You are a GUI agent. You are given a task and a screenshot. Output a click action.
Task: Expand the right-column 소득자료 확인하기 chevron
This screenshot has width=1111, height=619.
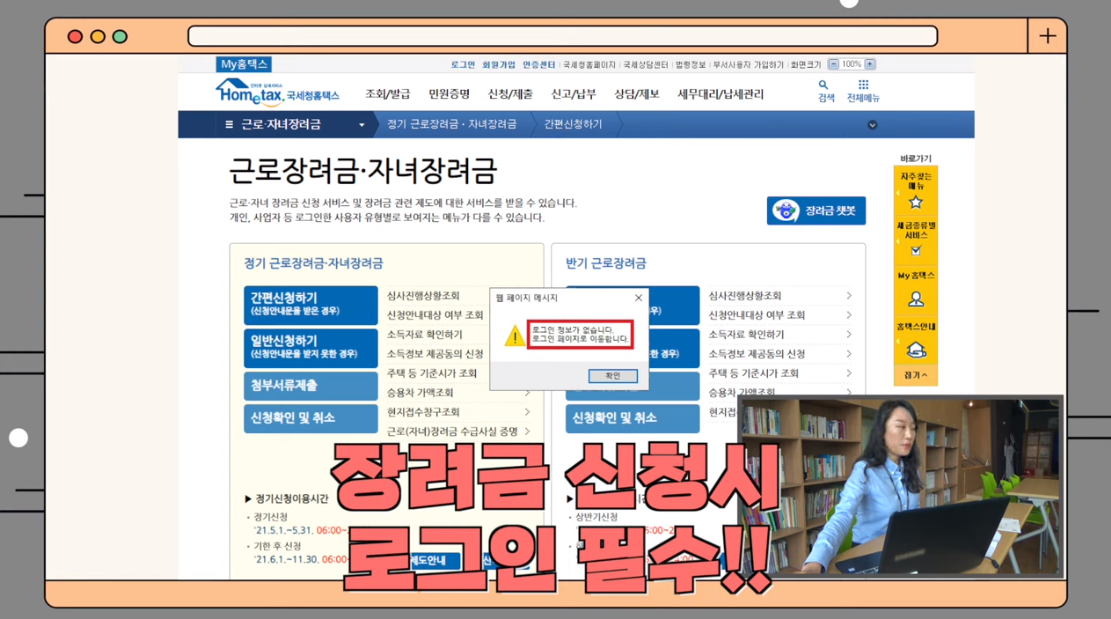849,334
